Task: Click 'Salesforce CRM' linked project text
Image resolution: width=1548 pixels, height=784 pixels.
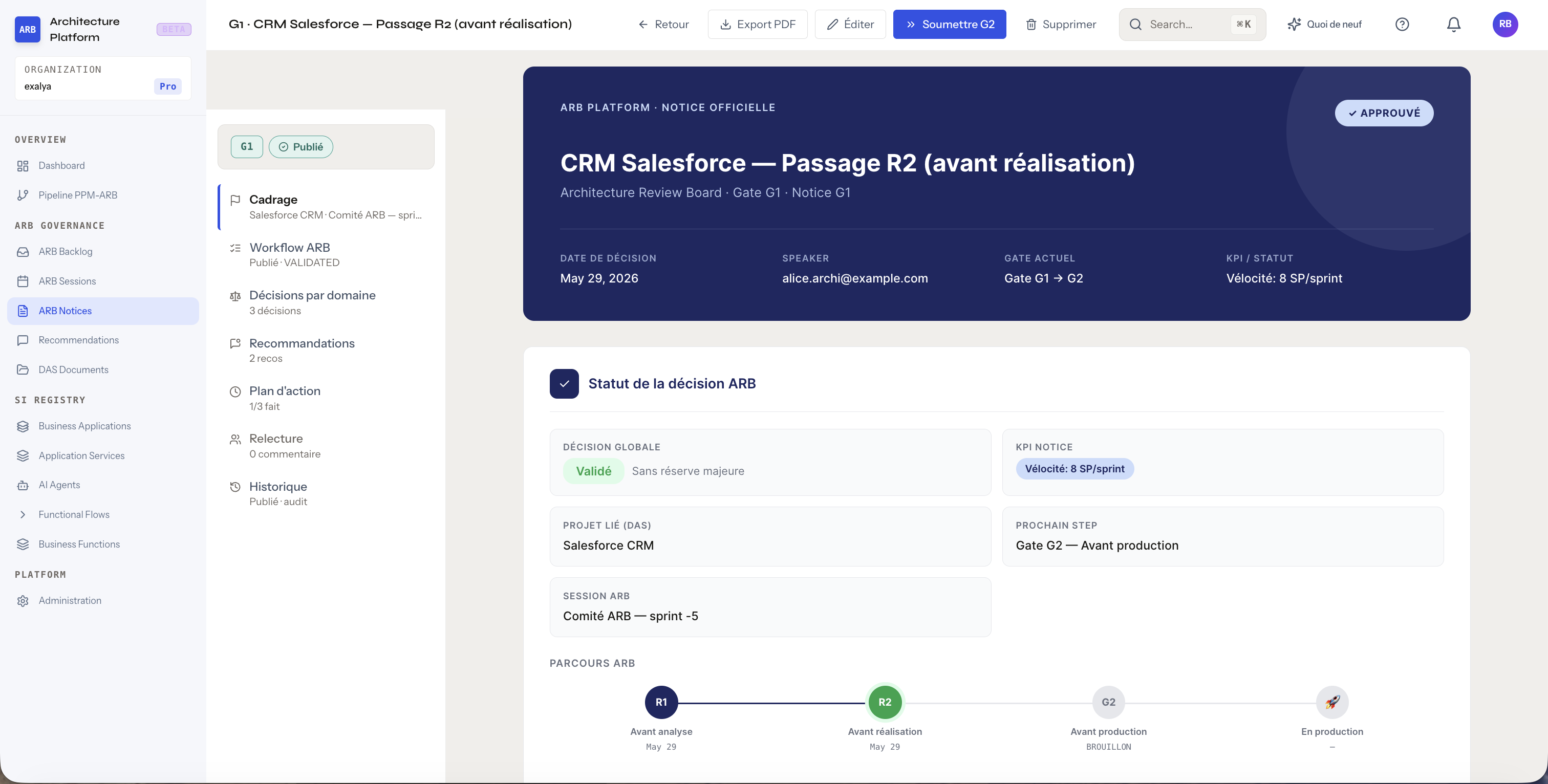Action: tap(608, 546)
